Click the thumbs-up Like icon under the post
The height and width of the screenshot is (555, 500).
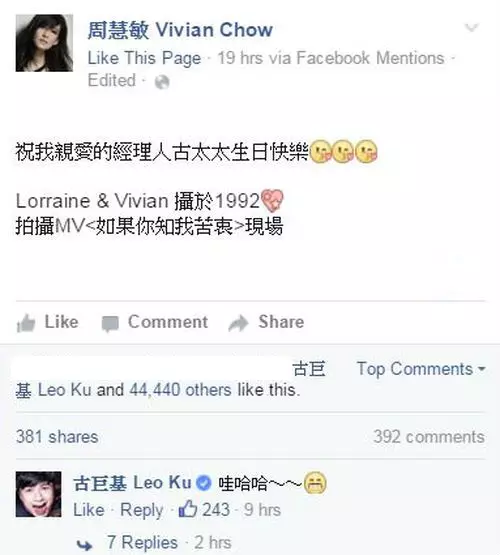click(x=26, y=323)
